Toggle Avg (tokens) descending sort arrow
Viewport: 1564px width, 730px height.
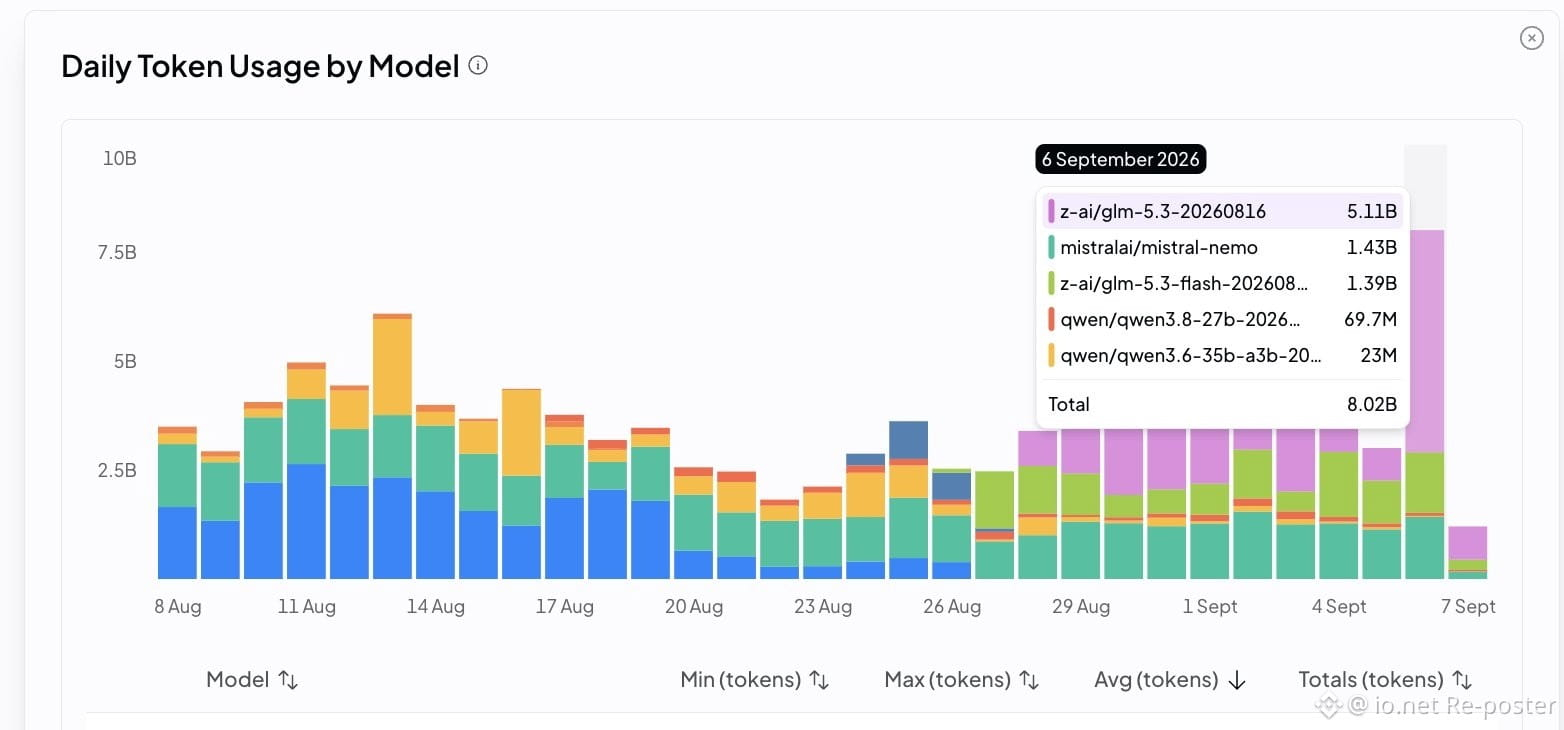click(x=1236, y=680)
